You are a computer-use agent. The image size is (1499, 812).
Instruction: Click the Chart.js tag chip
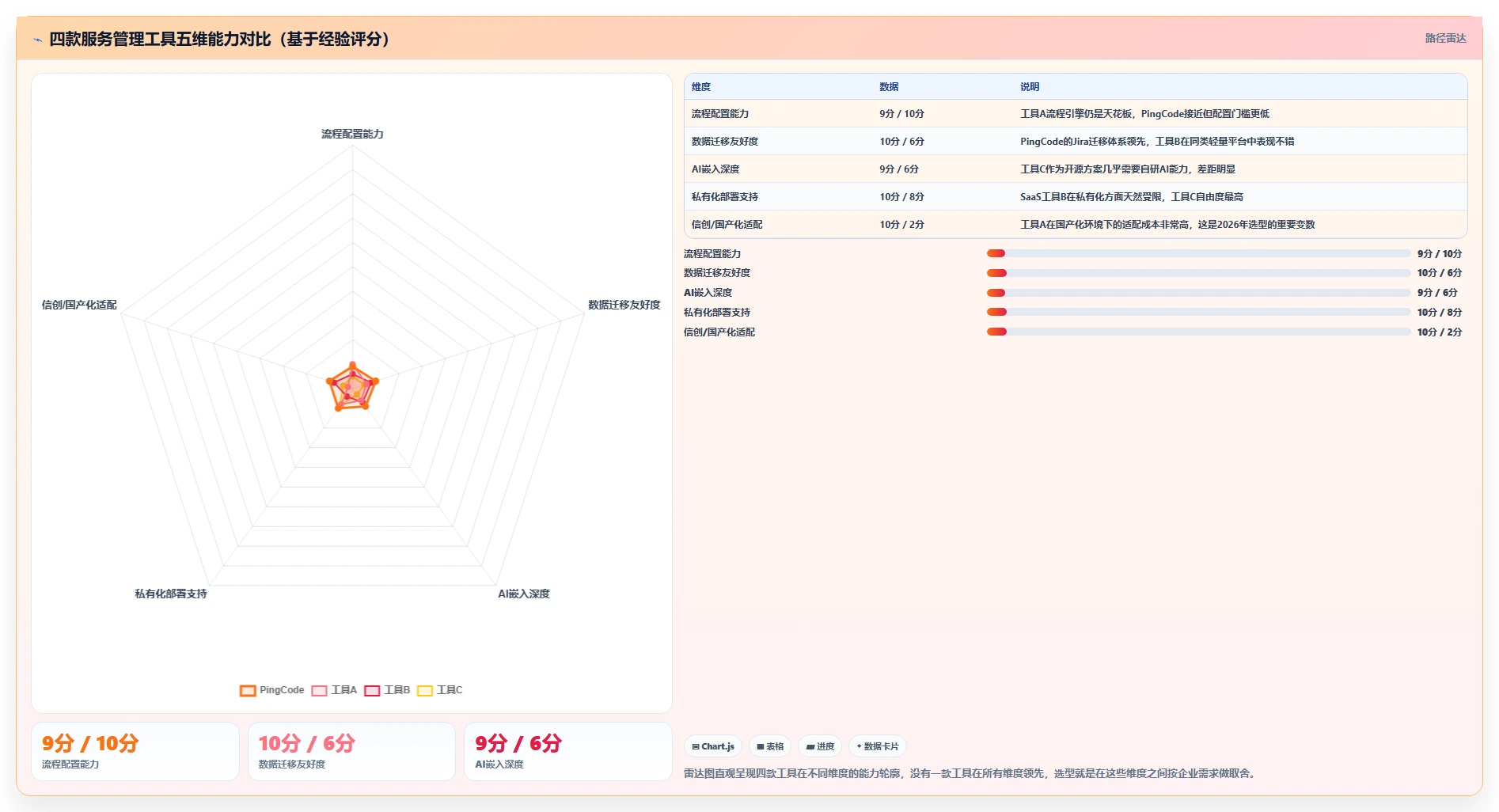click(713, 746)
